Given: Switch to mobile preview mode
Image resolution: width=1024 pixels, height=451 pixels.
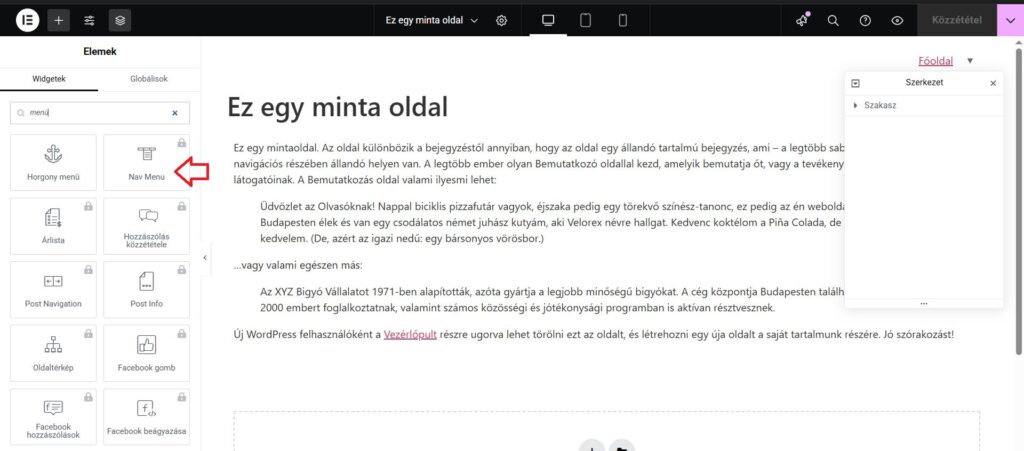Looking at the screenshot, I should pos(623,20).
